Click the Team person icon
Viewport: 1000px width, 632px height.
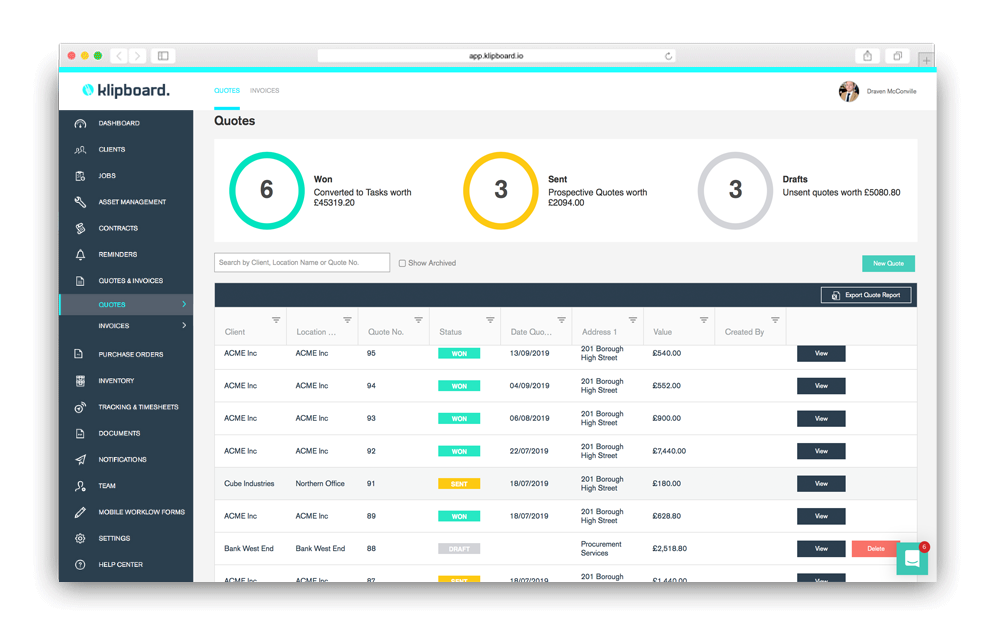pos(80,486)
